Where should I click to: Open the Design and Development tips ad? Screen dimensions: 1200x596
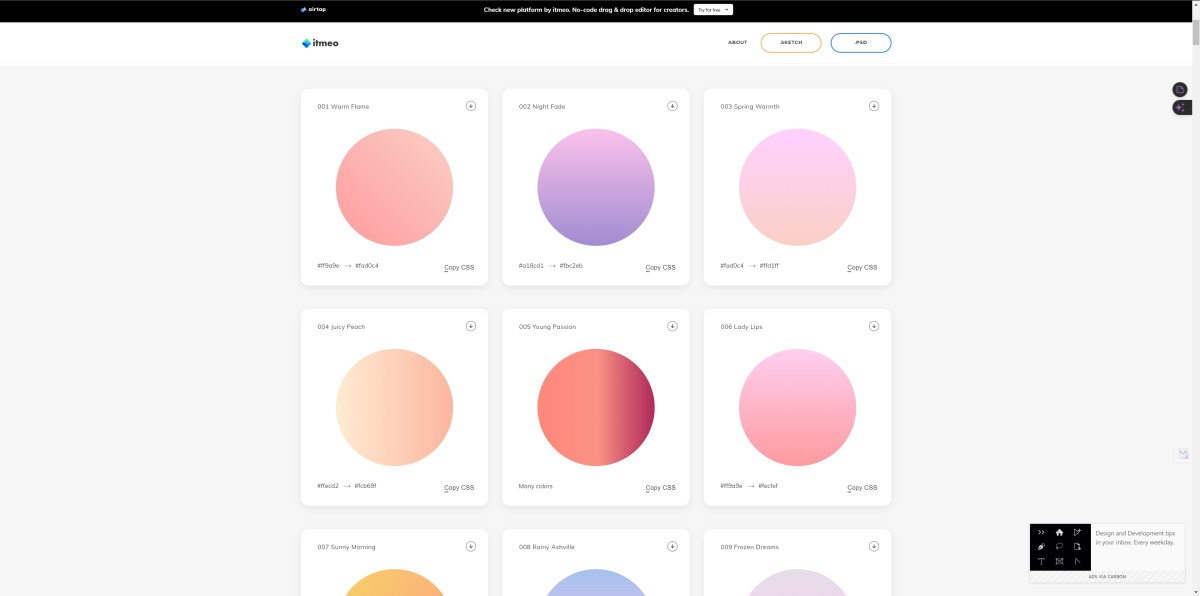(1134, 538)
